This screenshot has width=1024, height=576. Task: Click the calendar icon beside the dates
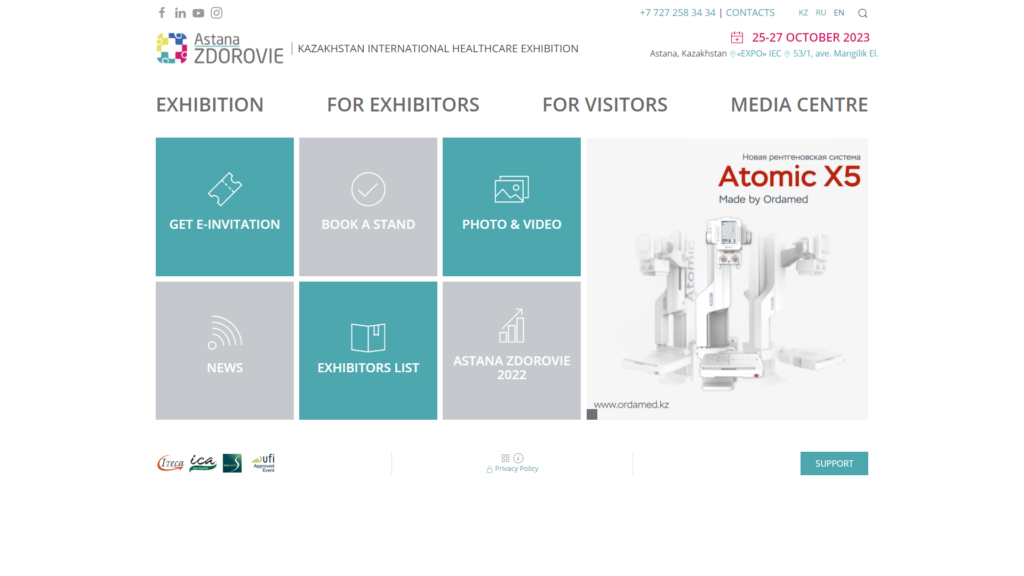pos(737,37)
